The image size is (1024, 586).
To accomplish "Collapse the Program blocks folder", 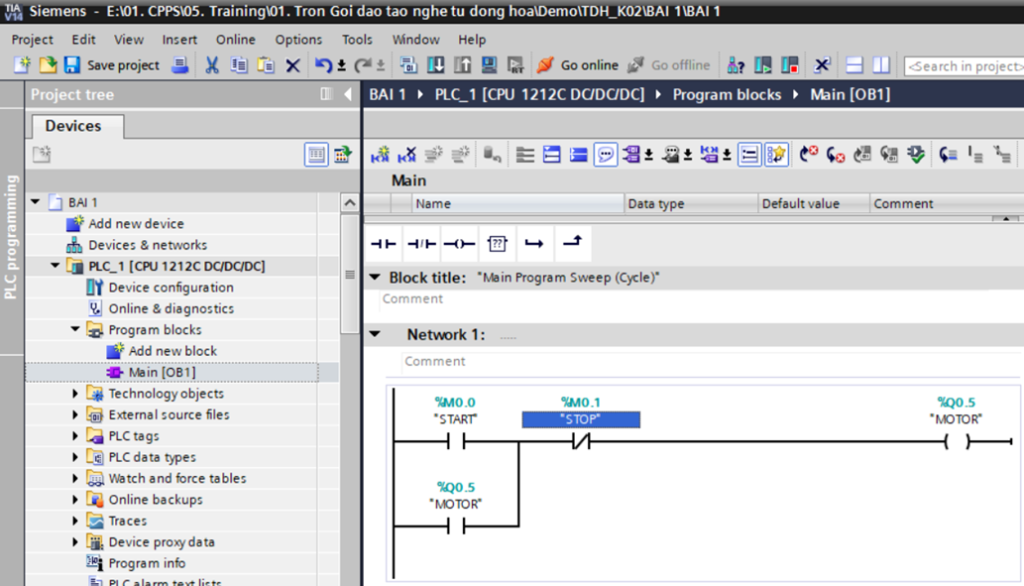I will [75, 330].
